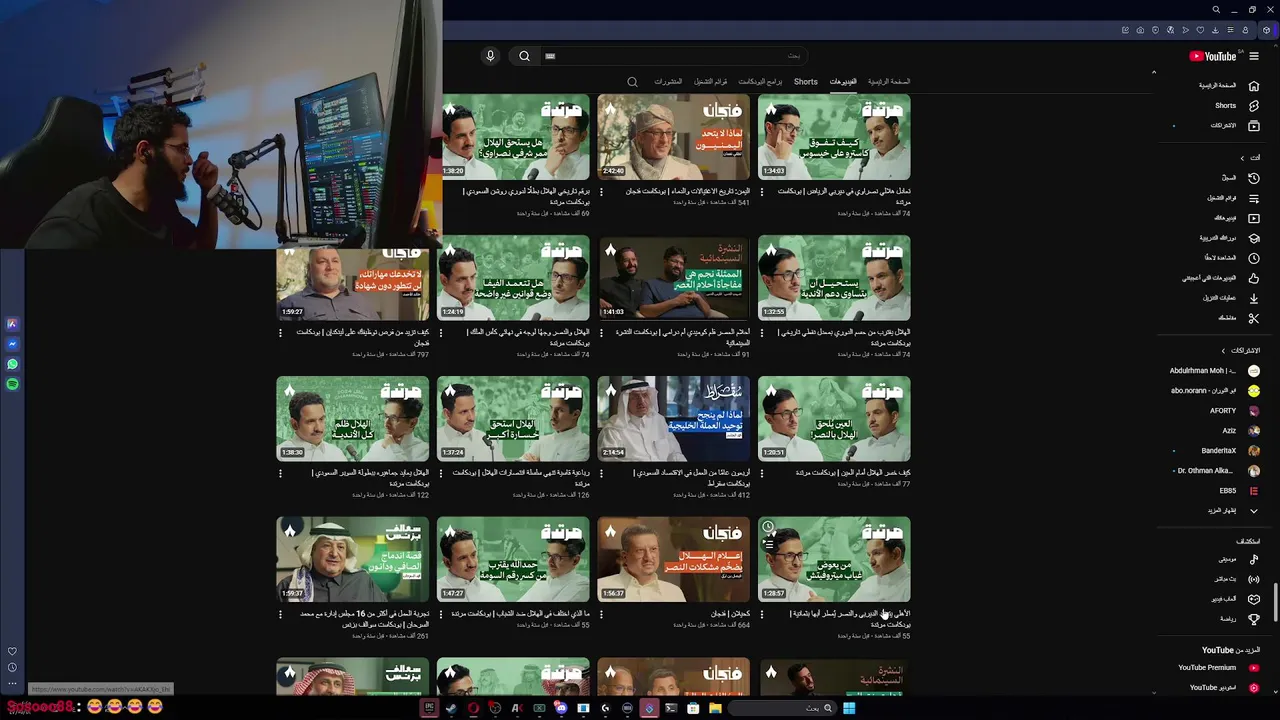Switch to the channel Home tab
This screenshot has width=1280, height=720.
coord(889,82)
